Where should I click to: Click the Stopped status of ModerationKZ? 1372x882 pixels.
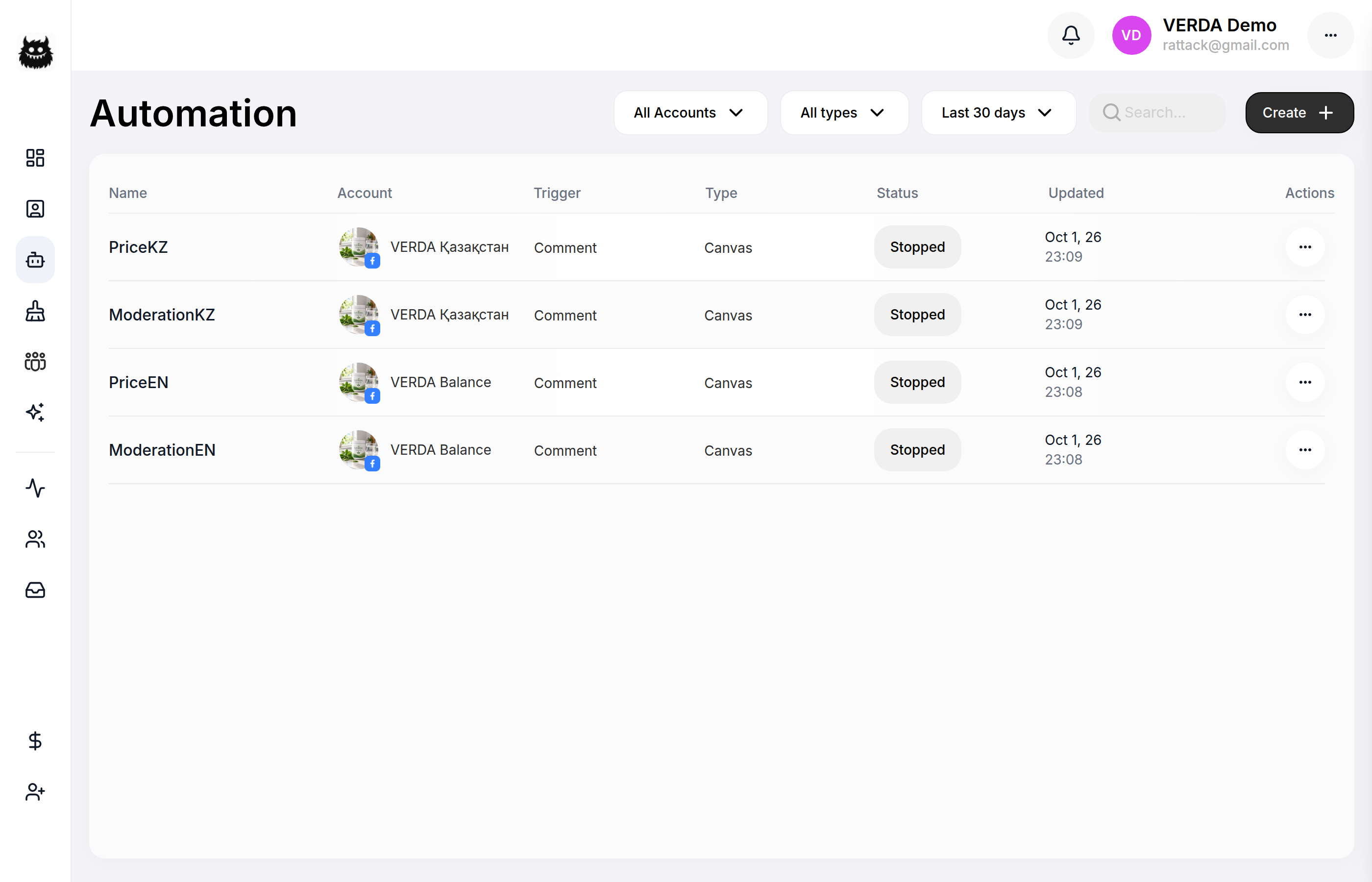tap(917, 315)
